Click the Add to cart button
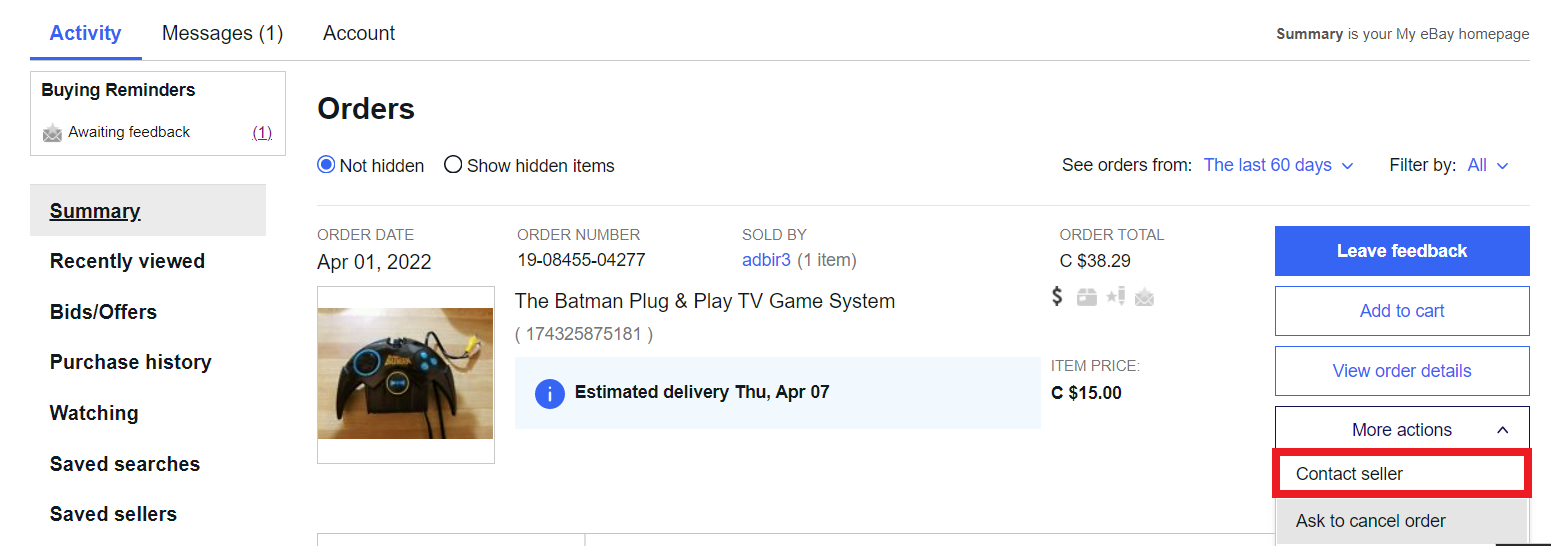 point(1402,311)
